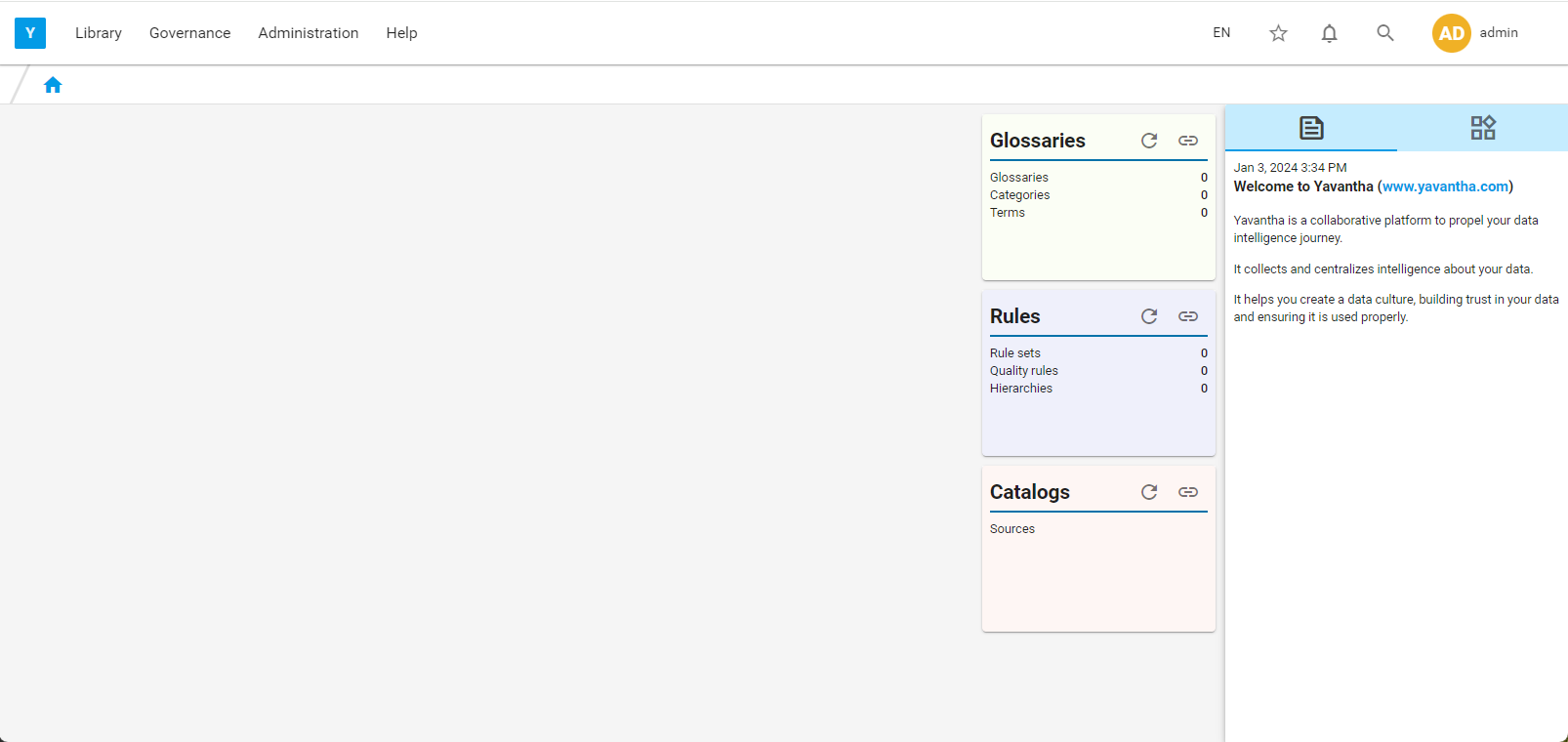Click the Catalogs card title
The width and height of the screenshot is (1568, 742).
(1030, 492)
